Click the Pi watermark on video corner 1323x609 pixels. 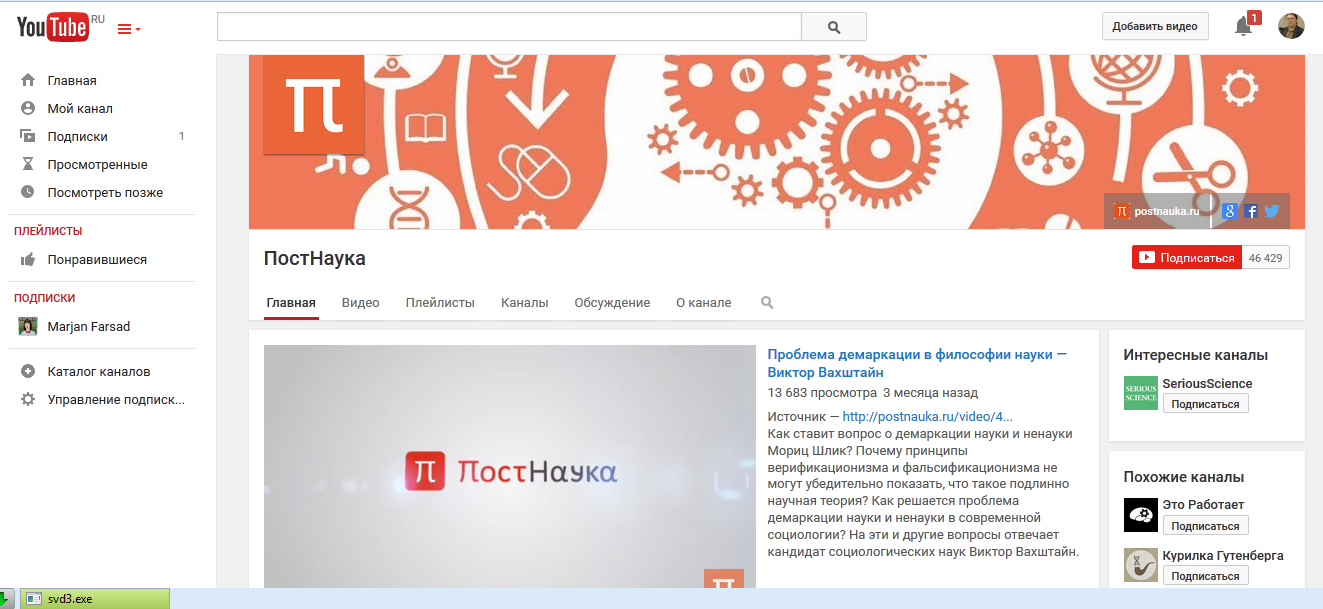pos(724,579)
